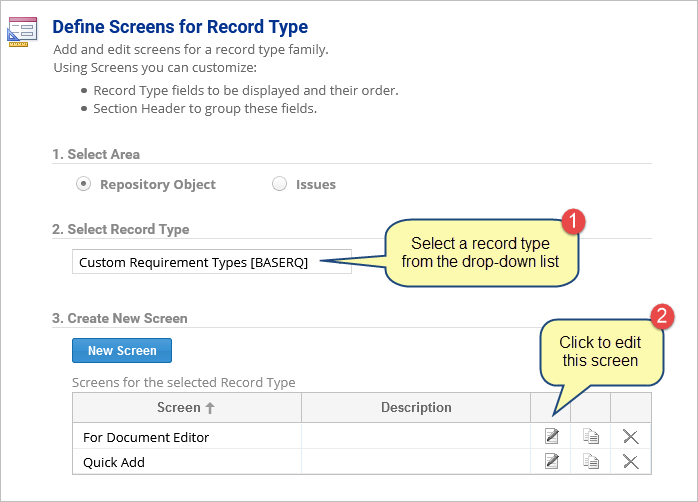The image size is (698, 502).
Task: Select the Repository Object radio button
Action: tap(83, 184)
